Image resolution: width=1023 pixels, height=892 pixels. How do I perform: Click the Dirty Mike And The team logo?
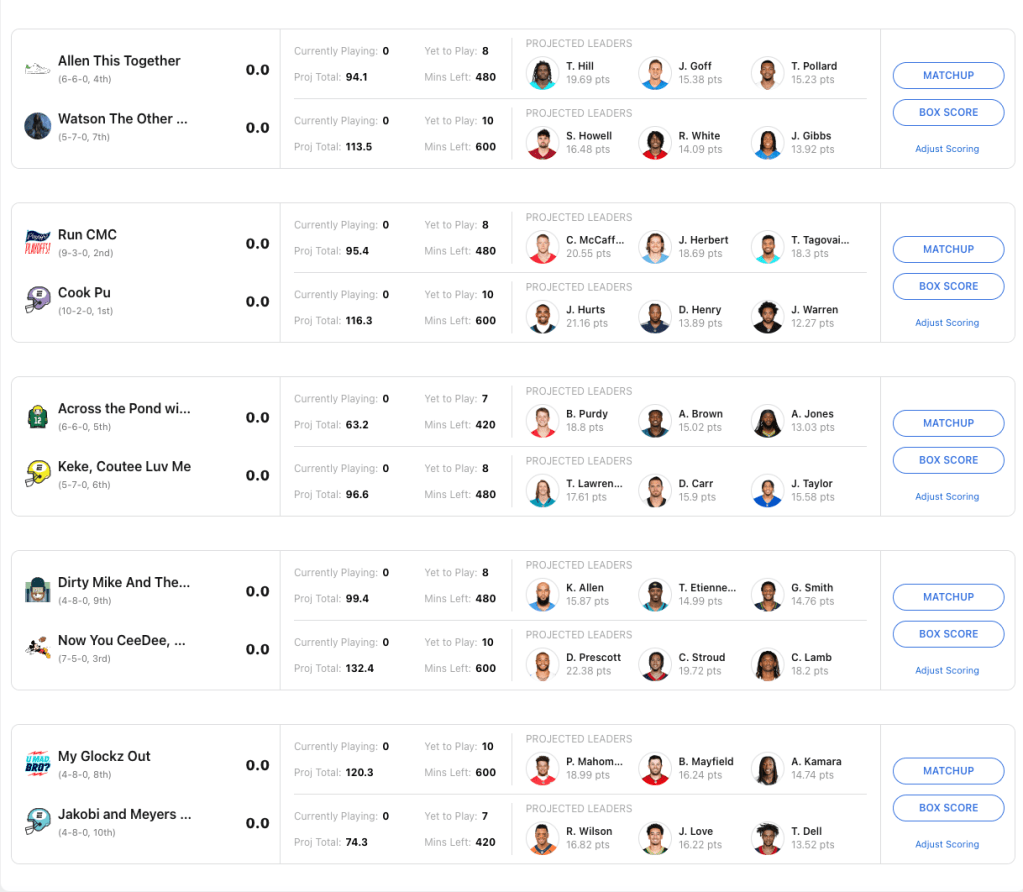click(38, 590)
